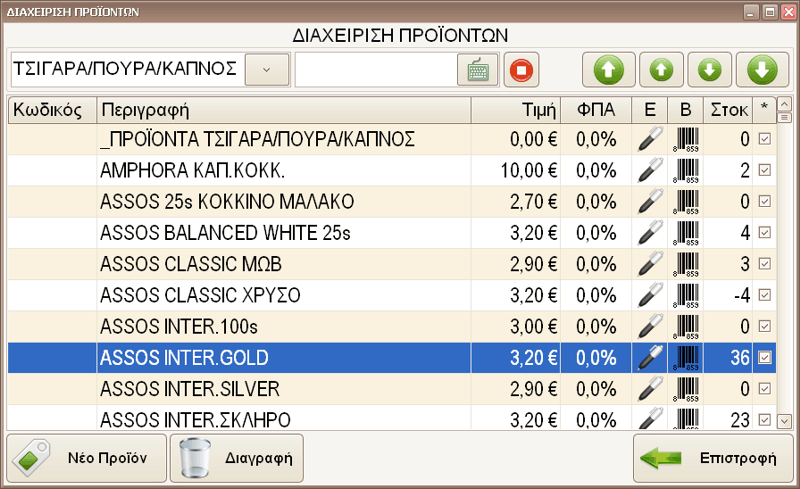
Task: Click Επιστροφή return button
Action: coord(713,458)
